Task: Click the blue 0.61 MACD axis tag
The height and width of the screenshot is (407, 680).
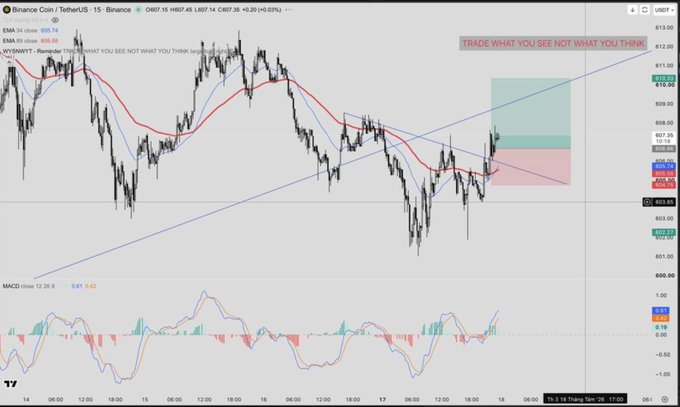Action: coord(661,311)
